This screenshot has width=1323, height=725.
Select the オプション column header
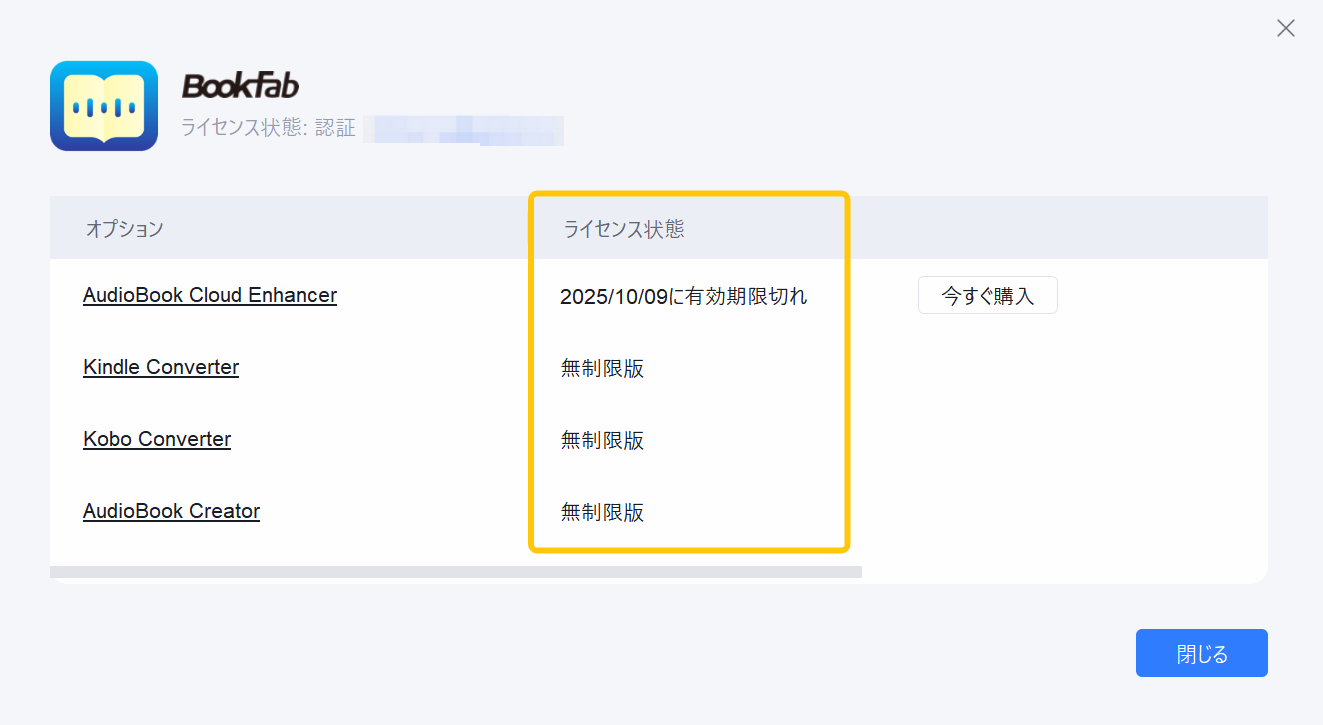(x=124, y=229)
